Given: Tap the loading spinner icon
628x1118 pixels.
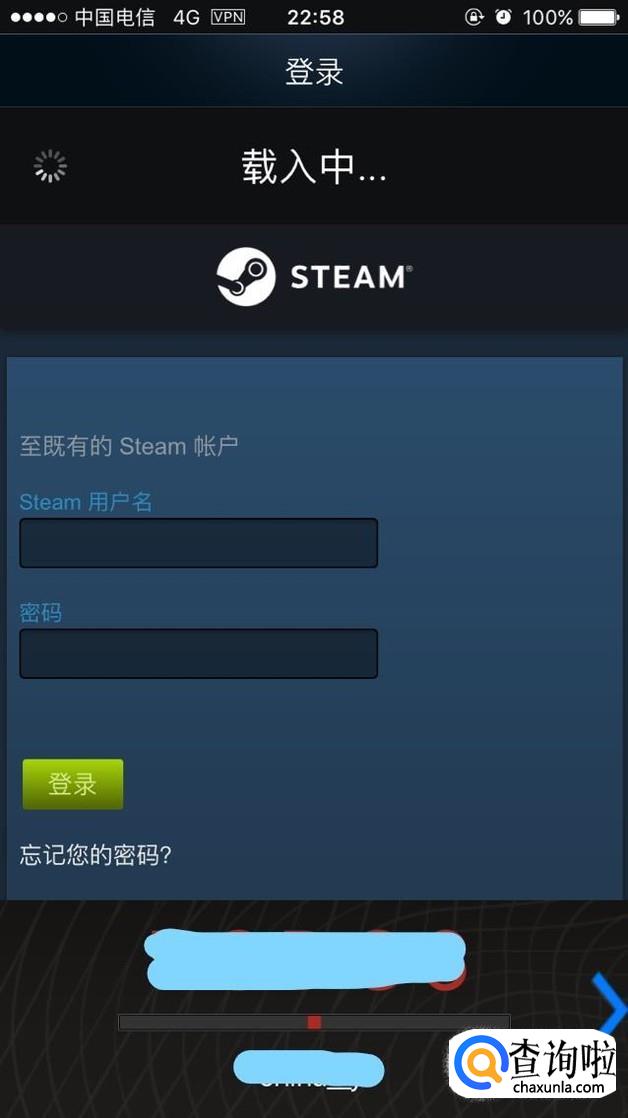Looking at the screenshot, I should (x=51, y=166).
